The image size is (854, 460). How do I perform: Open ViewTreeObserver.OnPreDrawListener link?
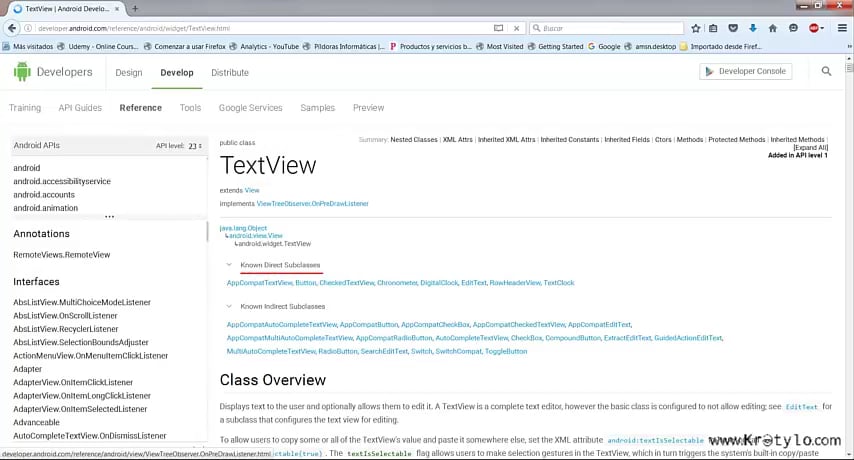[313, 204]
